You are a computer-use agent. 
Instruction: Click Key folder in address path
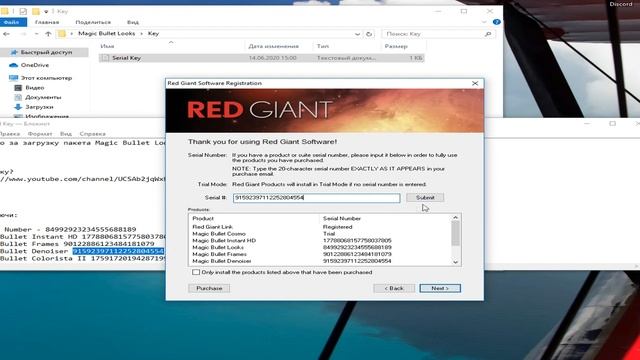tap(153, 33)
